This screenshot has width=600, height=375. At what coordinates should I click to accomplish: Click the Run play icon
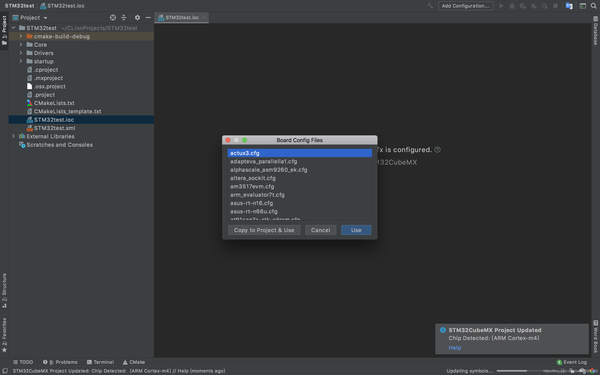coord(501,6)
